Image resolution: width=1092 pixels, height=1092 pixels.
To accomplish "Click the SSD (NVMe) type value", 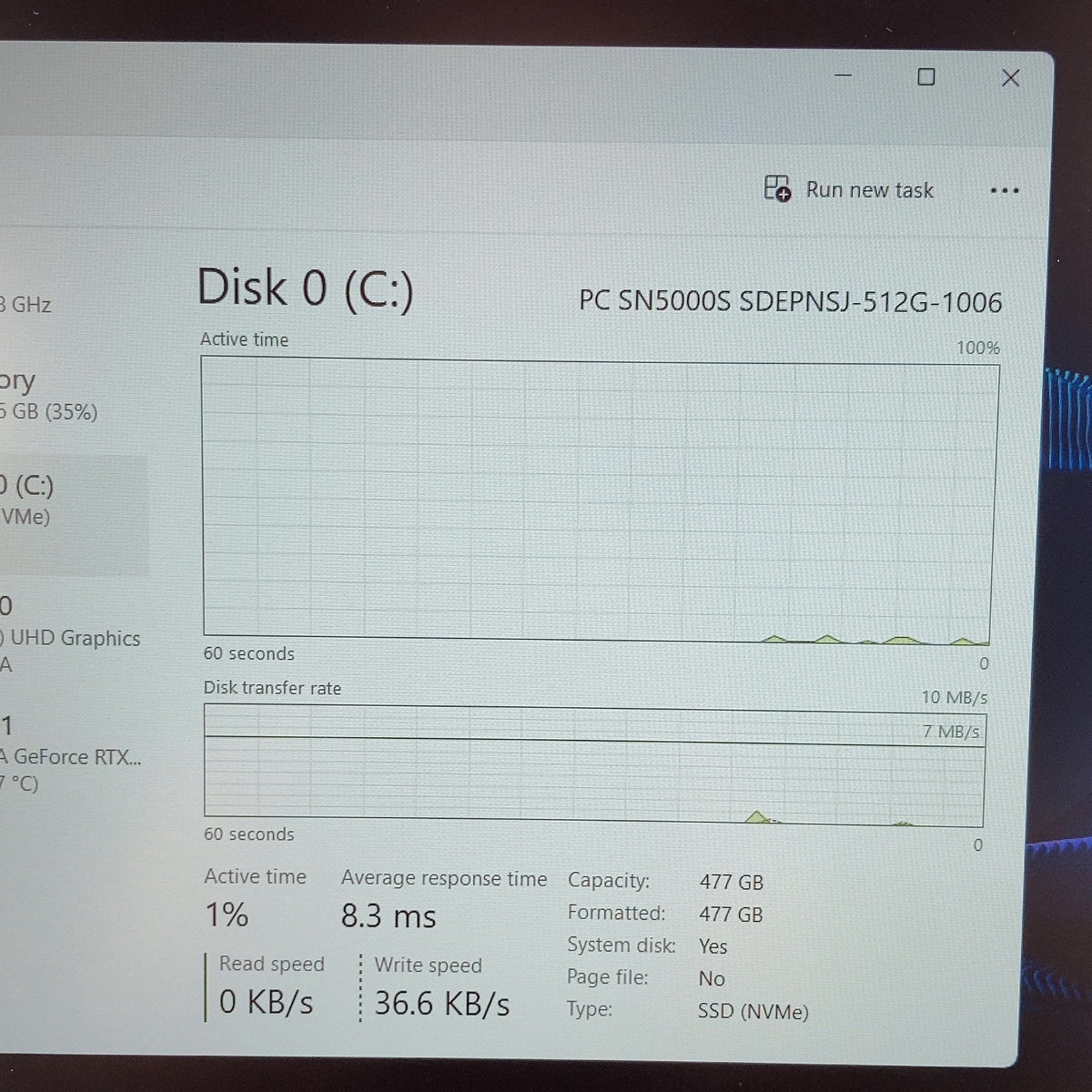I will point(753,1011).
